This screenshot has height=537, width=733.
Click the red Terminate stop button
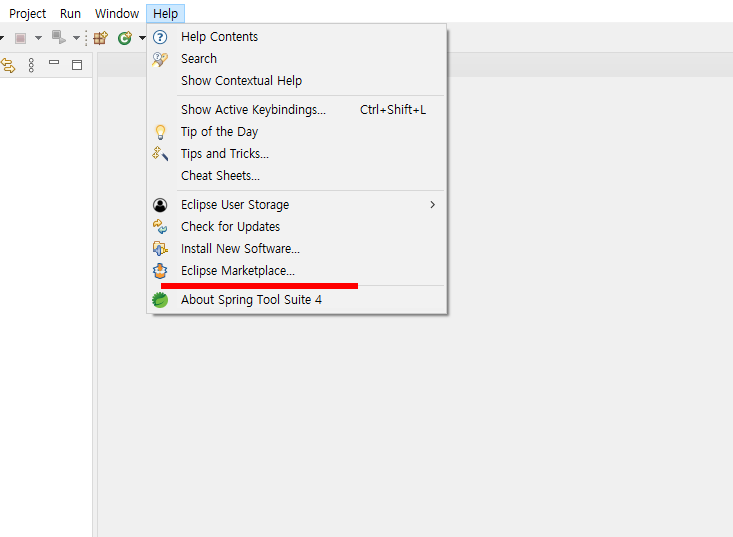(20, 38)
